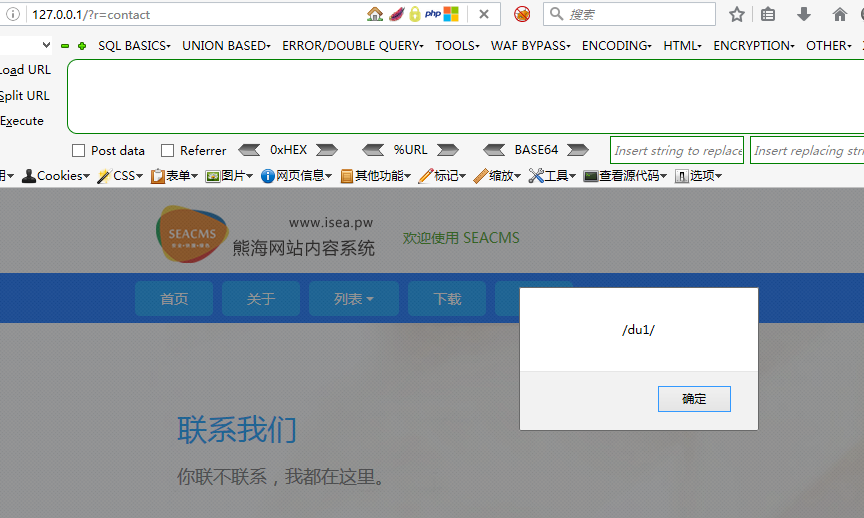
Task: Open 其他功能 menu
Action: pyautogui.click(x=376, y=176)
